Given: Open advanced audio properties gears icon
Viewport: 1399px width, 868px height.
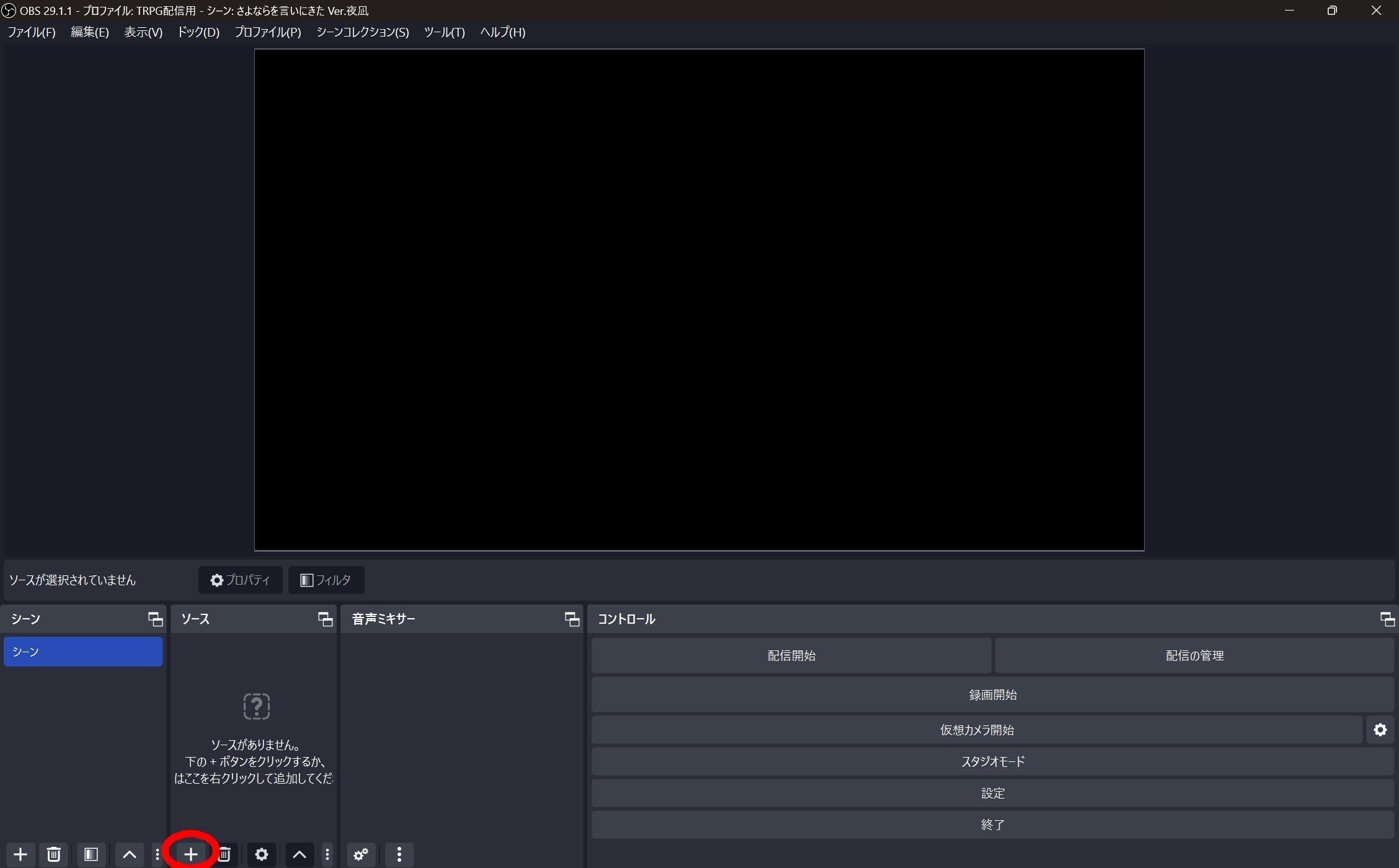Looking at the screenshot, I should point(361,854).
